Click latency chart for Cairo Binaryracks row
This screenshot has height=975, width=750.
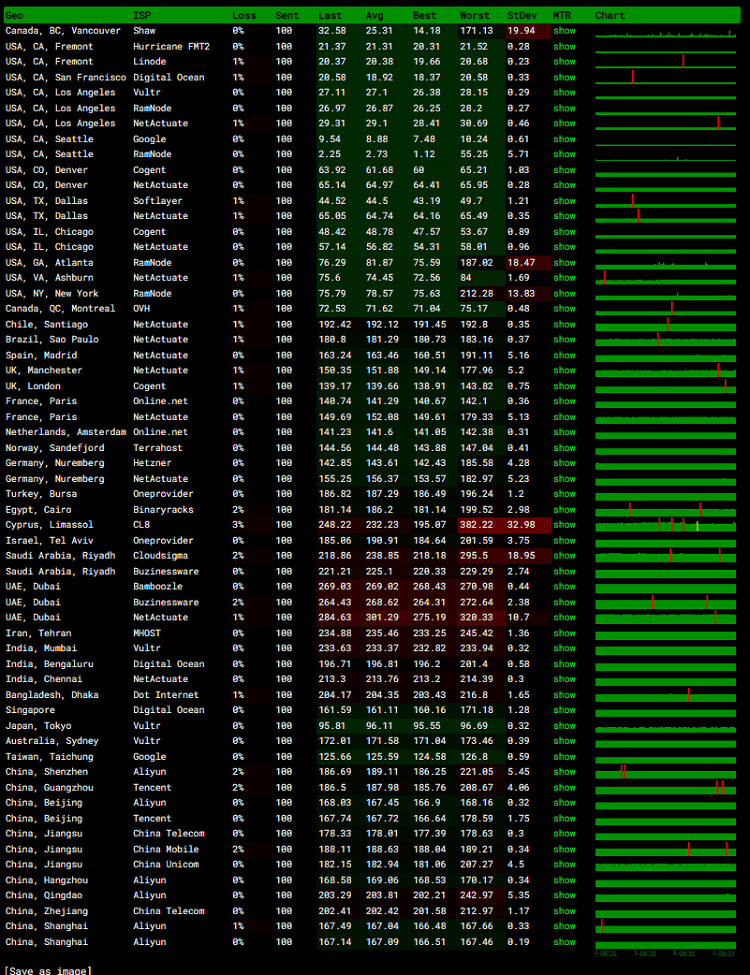pyautogui.click(x=665, y=509)
